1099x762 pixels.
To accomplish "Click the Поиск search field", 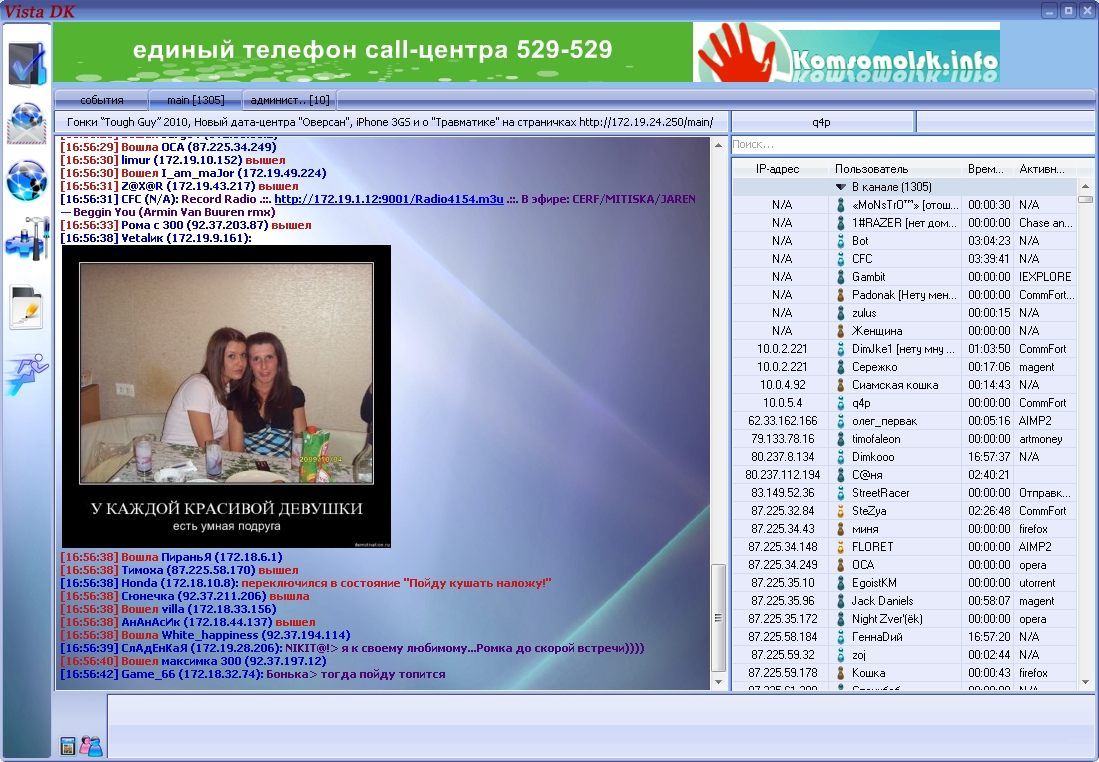I will click(910, 145).
